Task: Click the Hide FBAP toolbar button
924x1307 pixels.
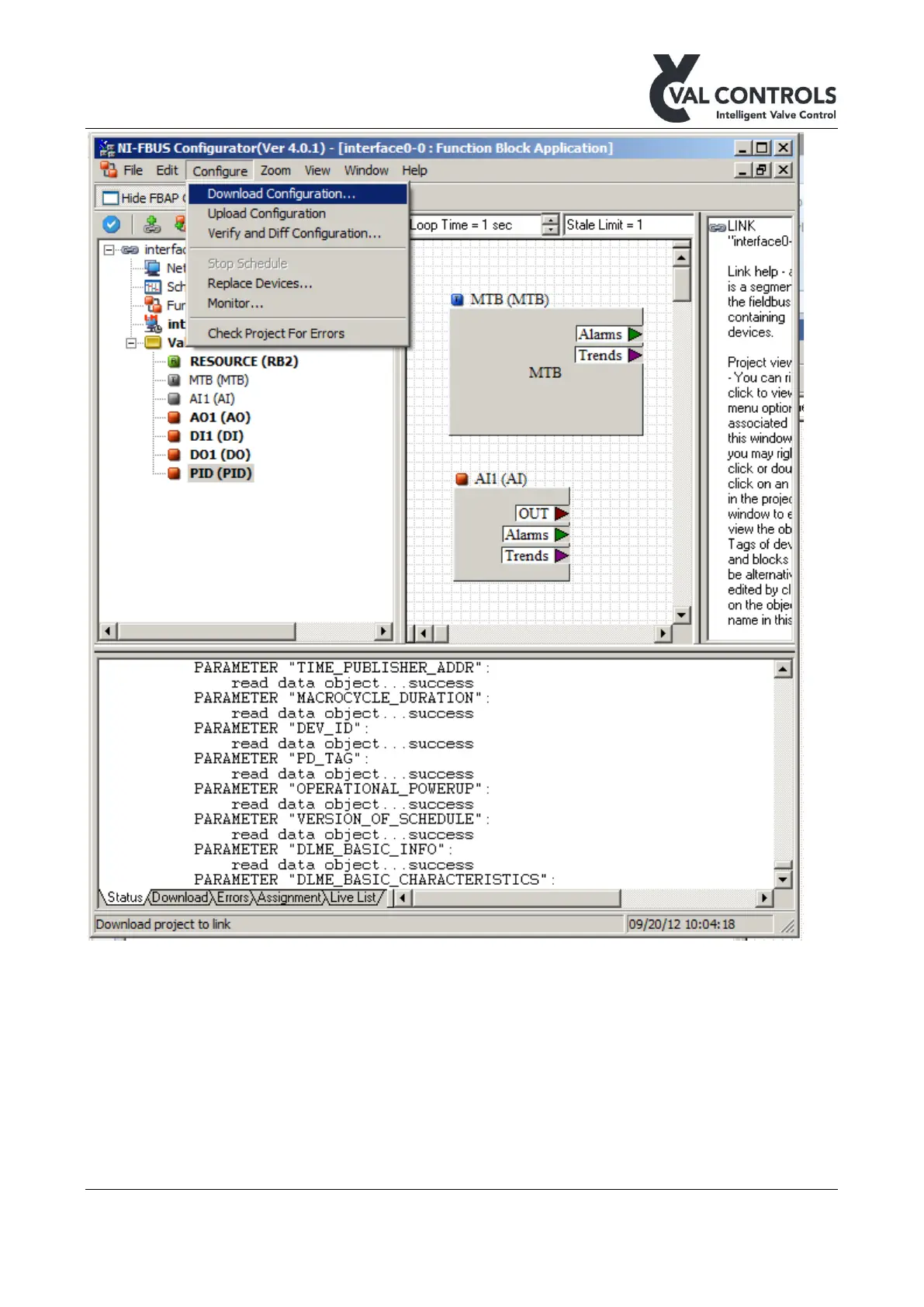Action: [x=145, y=198]
